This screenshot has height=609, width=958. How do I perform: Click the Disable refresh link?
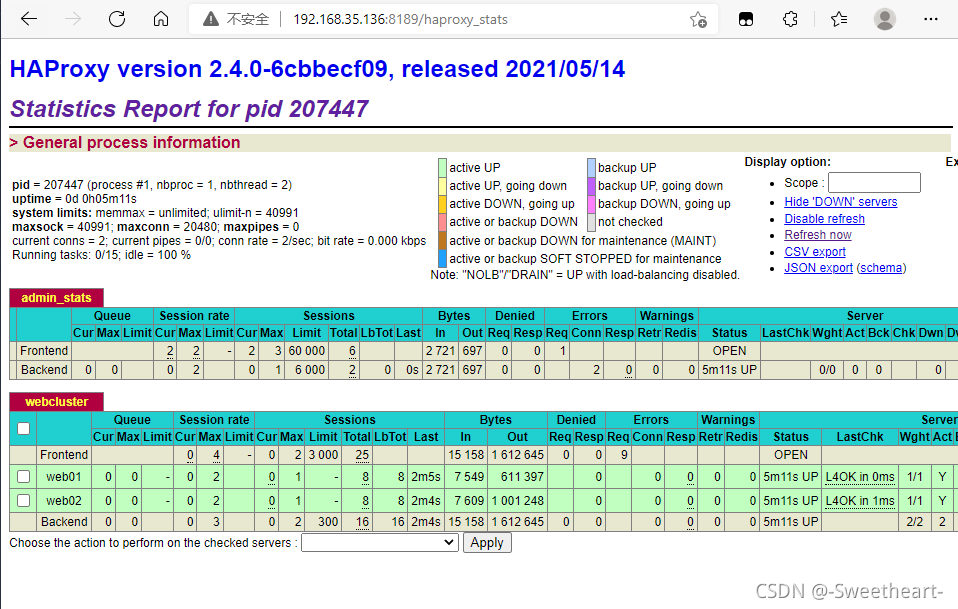pos(824,219)
